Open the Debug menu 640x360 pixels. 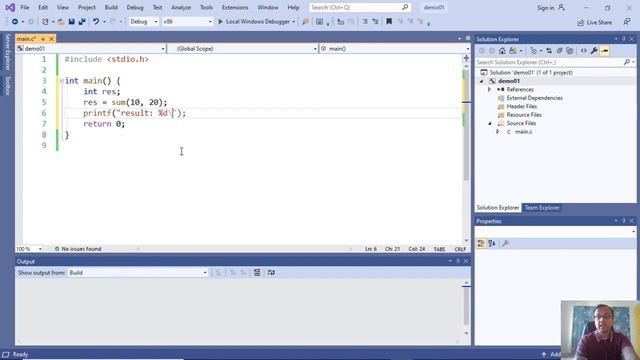pos(135,8)
